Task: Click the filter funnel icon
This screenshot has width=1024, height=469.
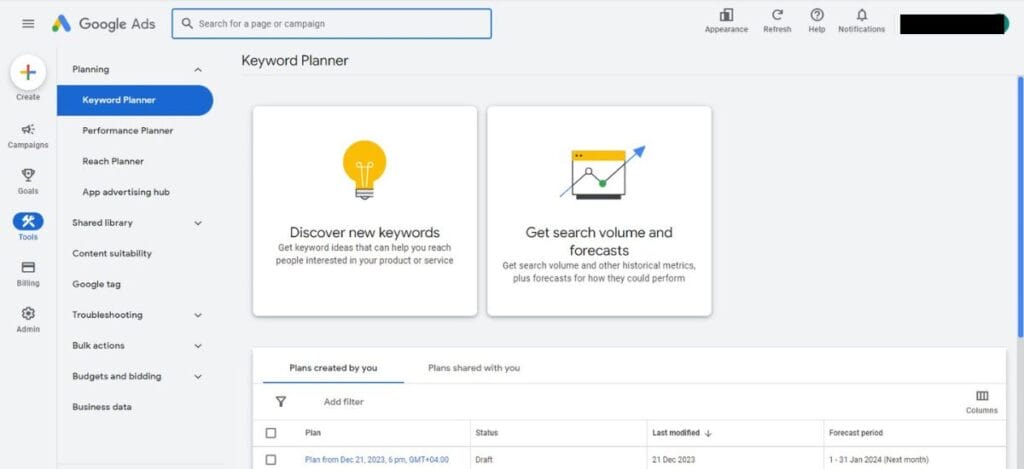Action: [281, 402]
